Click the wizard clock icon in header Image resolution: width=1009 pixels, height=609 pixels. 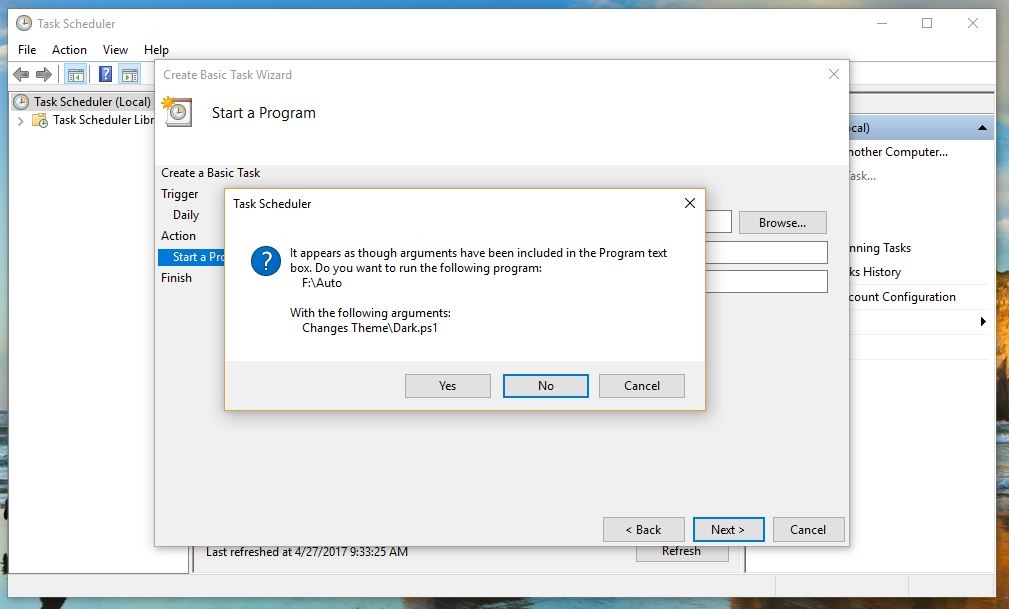(177, 111)
